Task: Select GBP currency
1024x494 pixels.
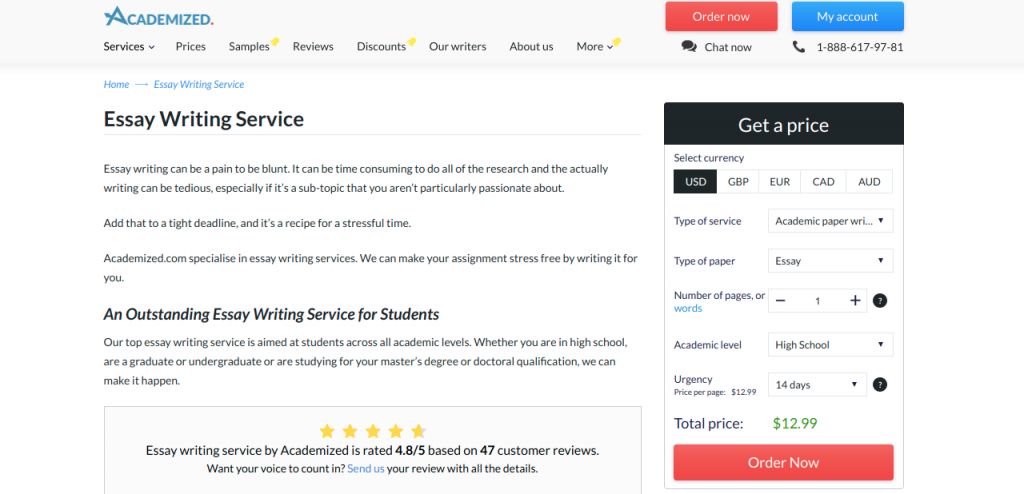Action: coord(738,182)
